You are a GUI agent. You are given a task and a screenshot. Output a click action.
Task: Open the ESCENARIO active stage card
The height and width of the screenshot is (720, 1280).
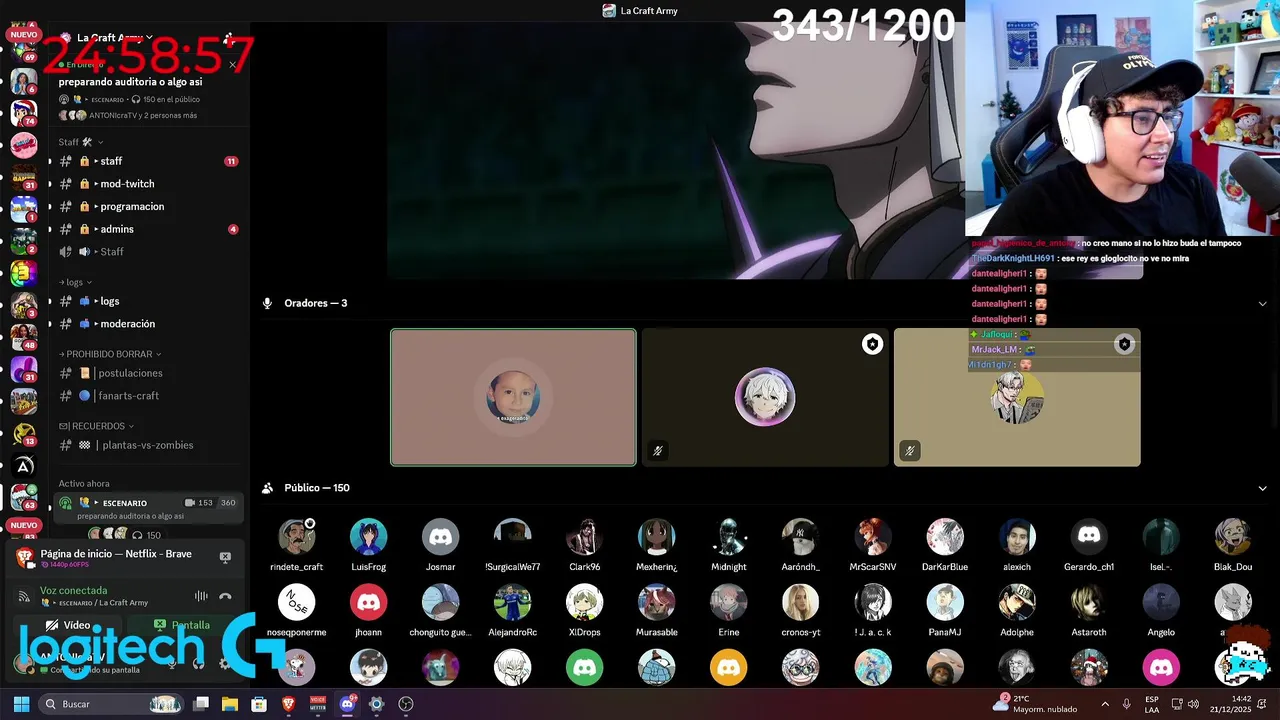pyautogui.click(x=148, y=509)
